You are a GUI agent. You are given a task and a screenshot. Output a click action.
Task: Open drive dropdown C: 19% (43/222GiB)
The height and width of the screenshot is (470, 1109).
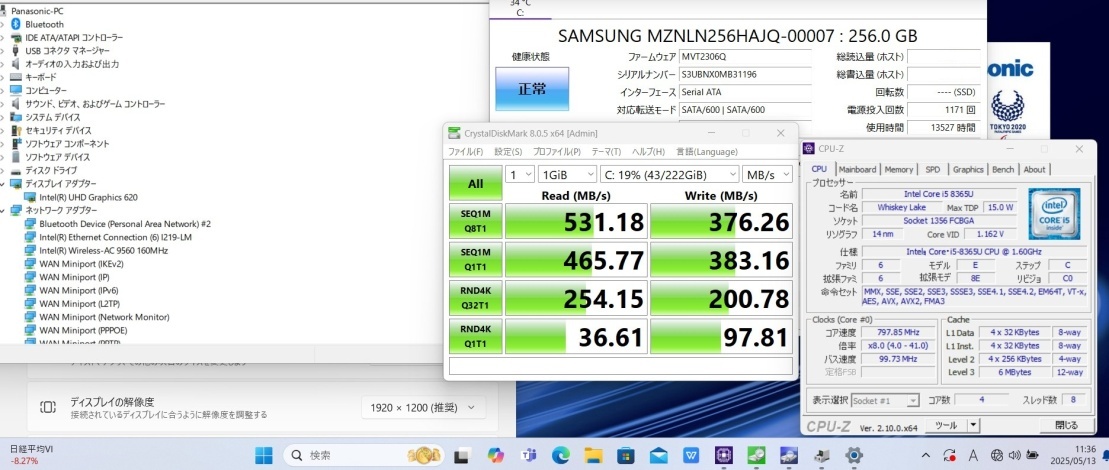pos(669,174)
